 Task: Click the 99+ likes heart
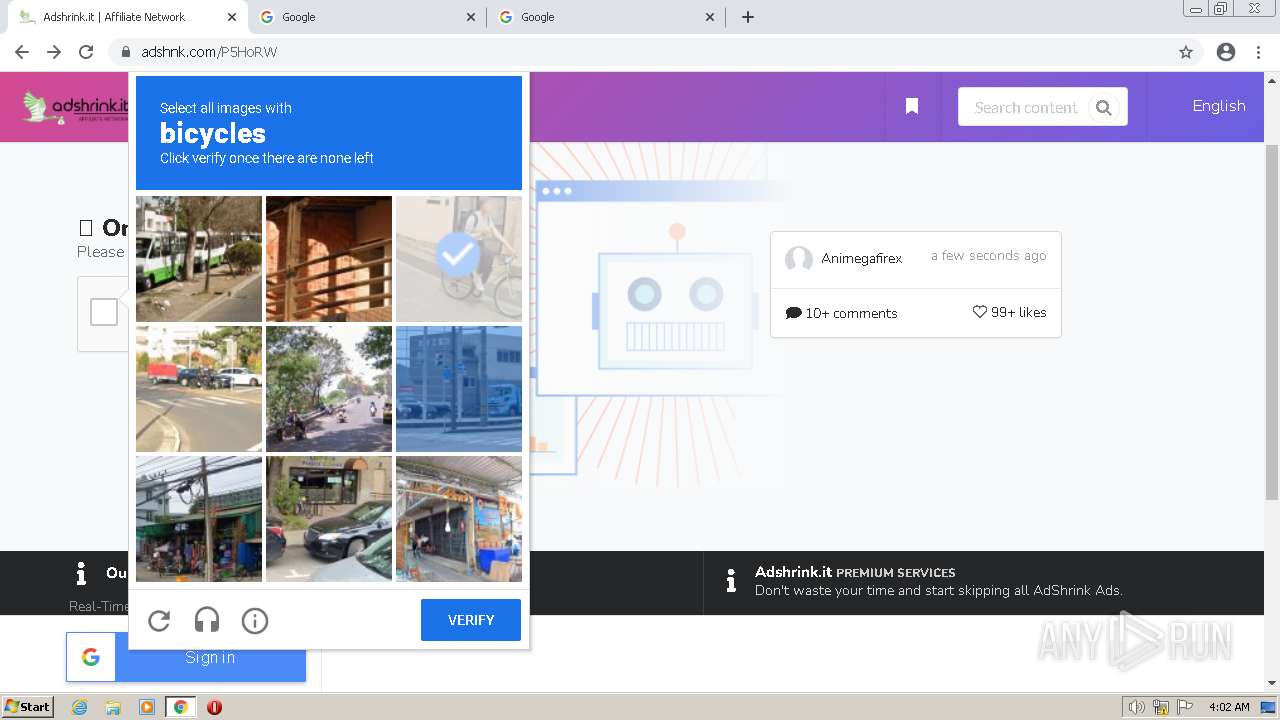click(980, 312)
